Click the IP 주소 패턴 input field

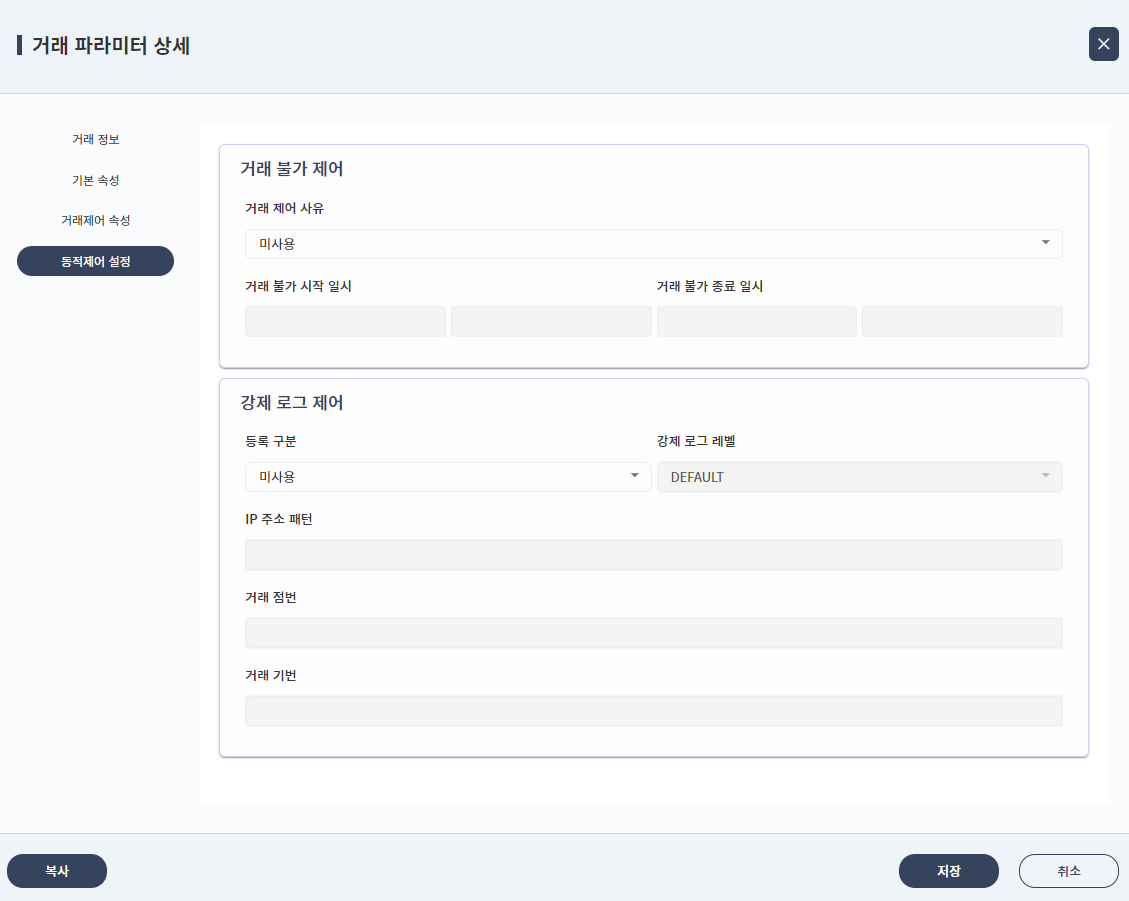653,554
